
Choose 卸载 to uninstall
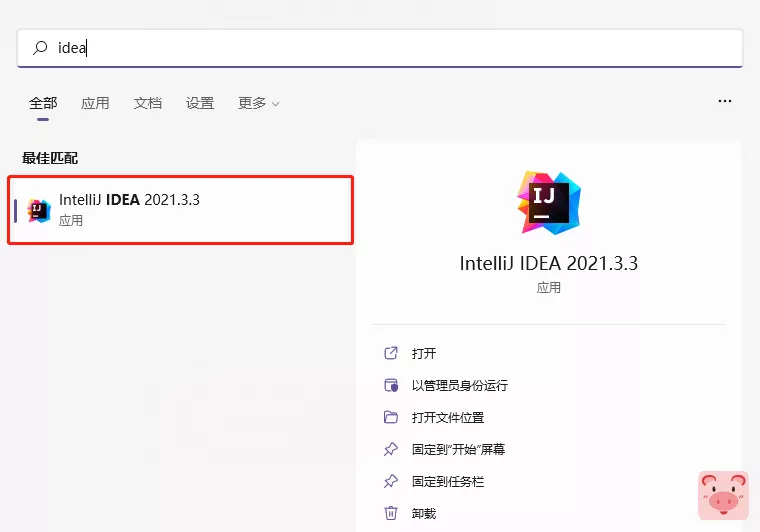point(424,513)
